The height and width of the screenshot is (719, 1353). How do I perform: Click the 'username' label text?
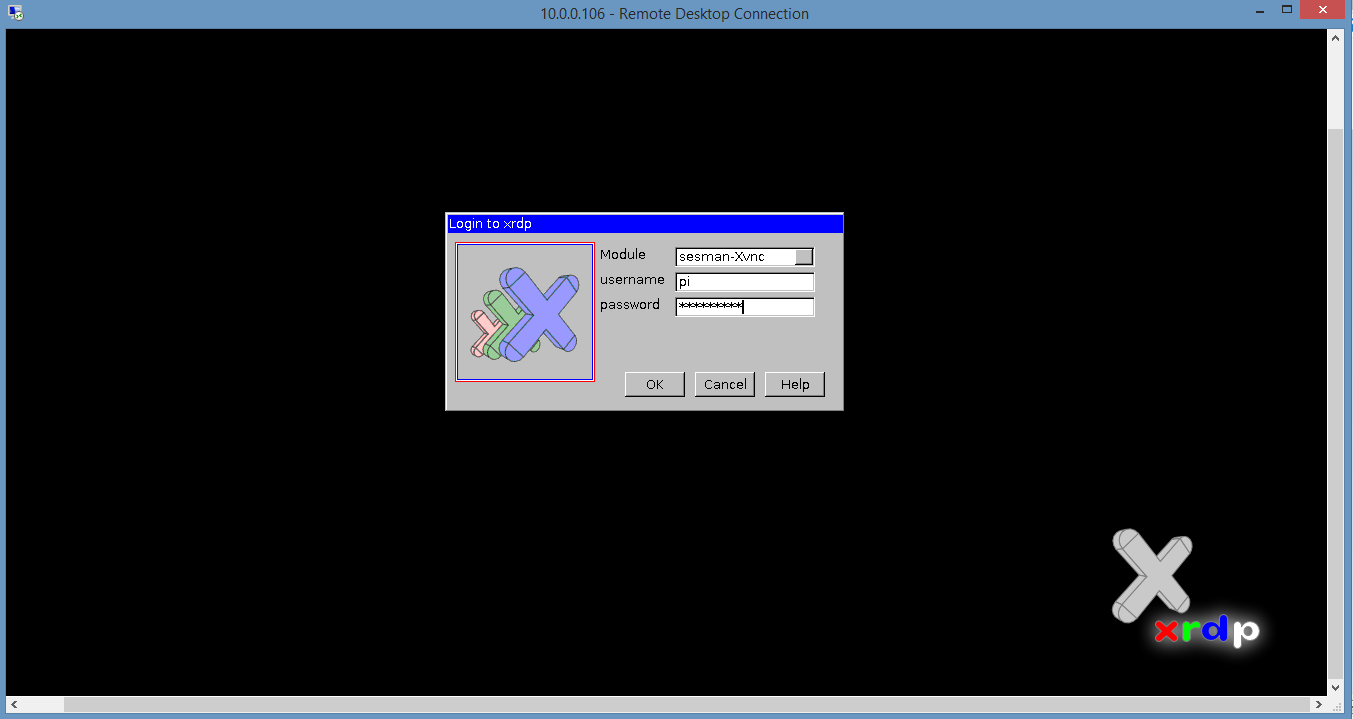632,280
